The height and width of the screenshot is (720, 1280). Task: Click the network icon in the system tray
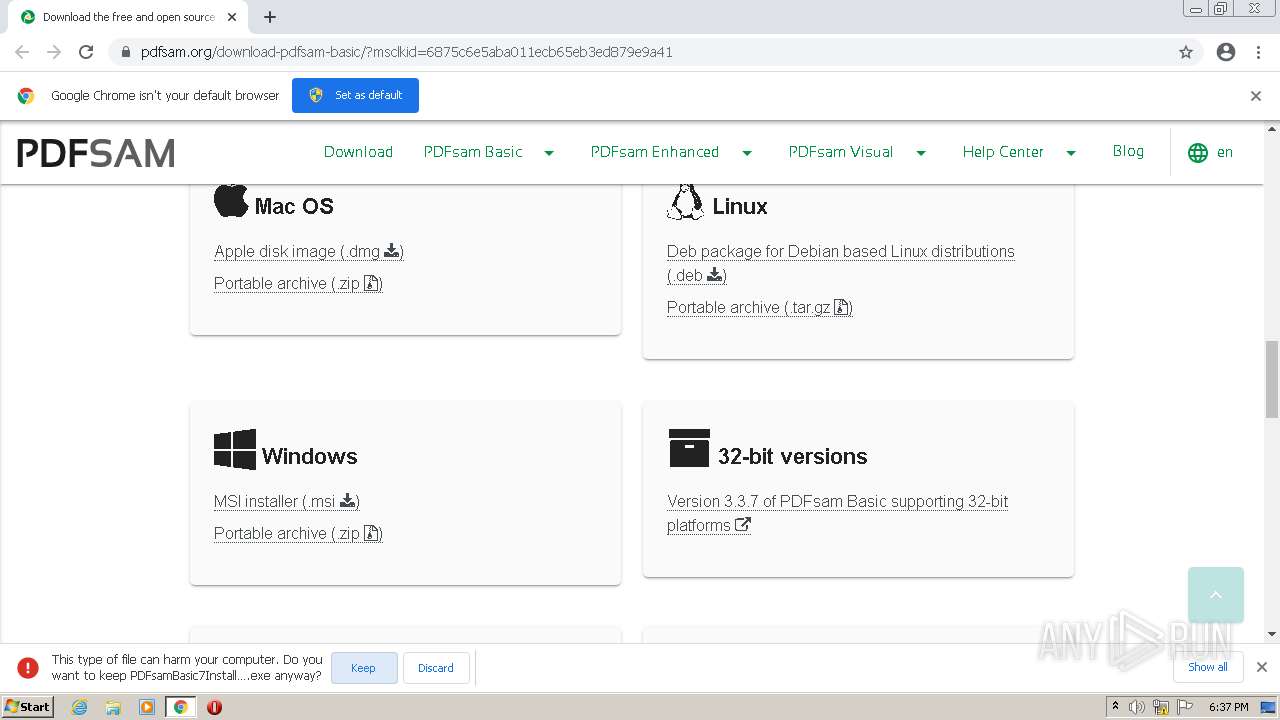(1161, 707)
